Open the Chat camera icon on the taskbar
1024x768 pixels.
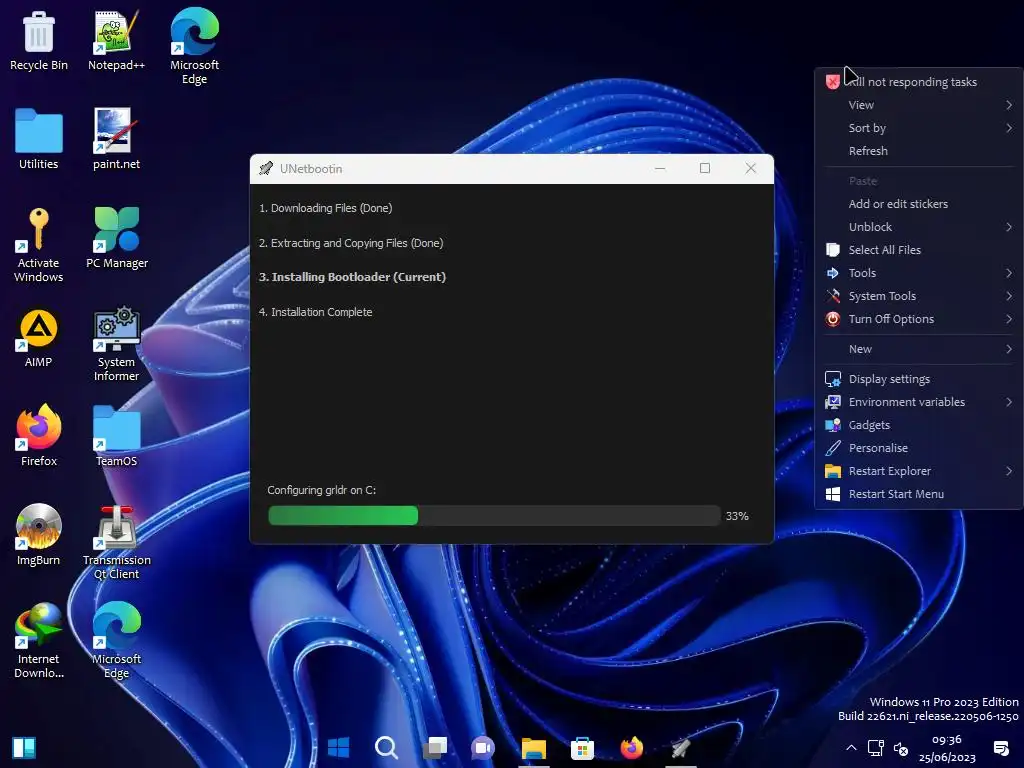pos(483,747)
